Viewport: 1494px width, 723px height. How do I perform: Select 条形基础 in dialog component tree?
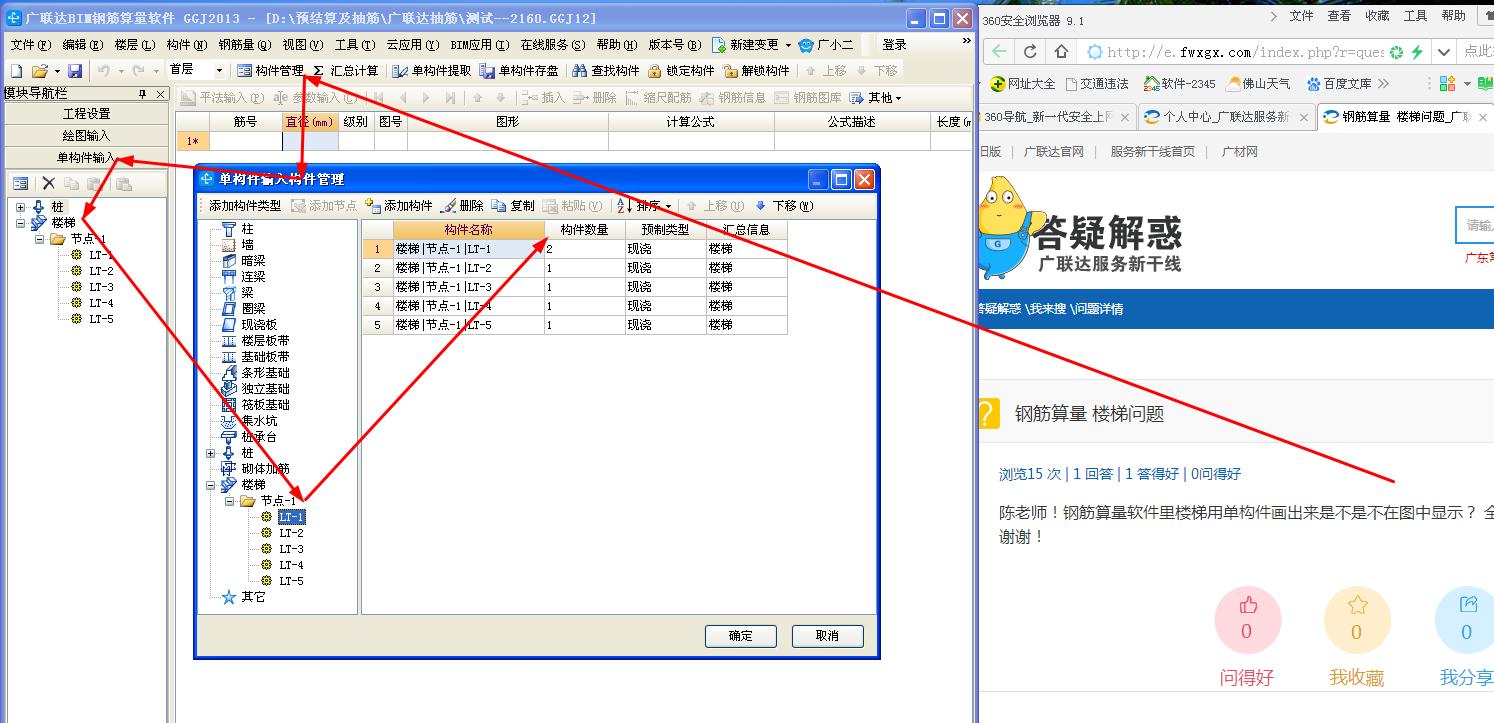[x=265, y=373]
